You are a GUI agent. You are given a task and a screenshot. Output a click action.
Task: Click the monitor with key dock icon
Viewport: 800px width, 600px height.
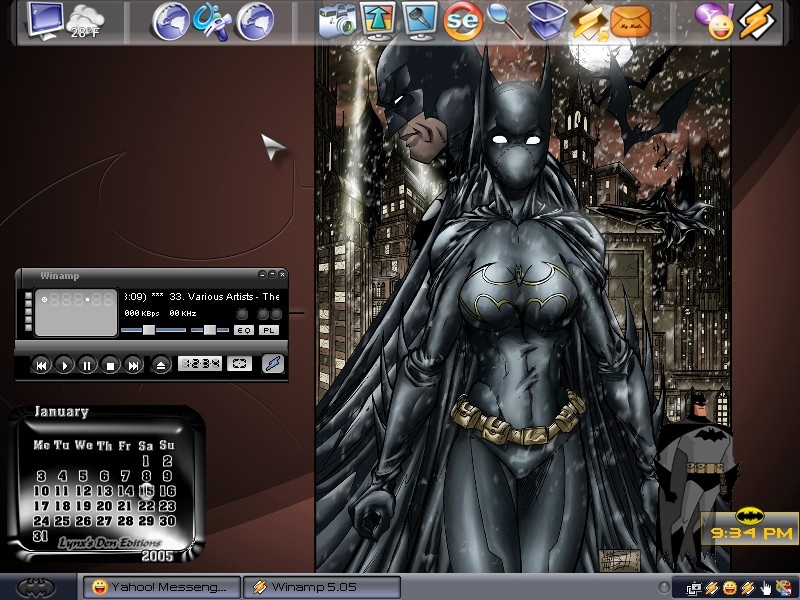coord(420,20)
